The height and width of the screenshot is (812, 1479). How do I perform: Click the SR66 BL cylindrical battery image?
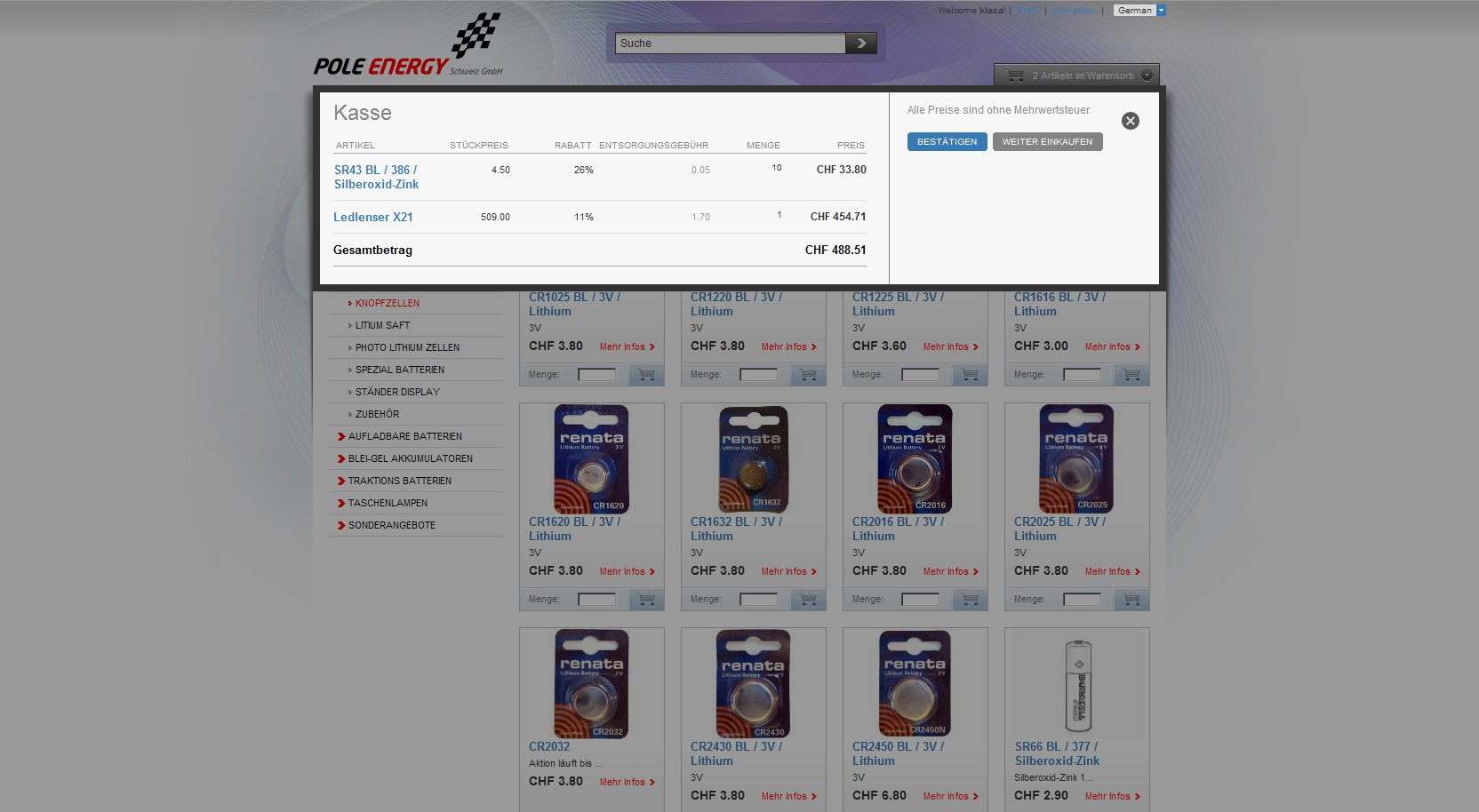click(x=1078, y=685)
